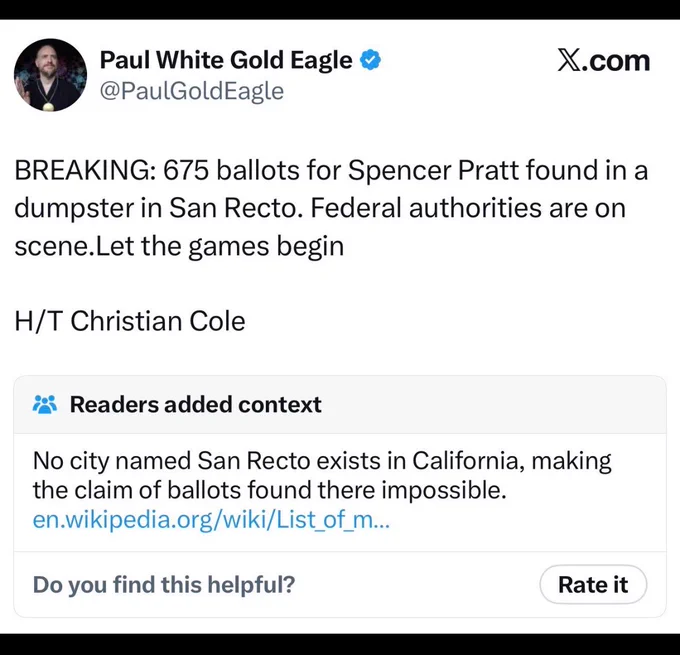The height and width of the screenshot is (655, 680).
Task: Click the word dumpster in the post
Action: [73, 209]
